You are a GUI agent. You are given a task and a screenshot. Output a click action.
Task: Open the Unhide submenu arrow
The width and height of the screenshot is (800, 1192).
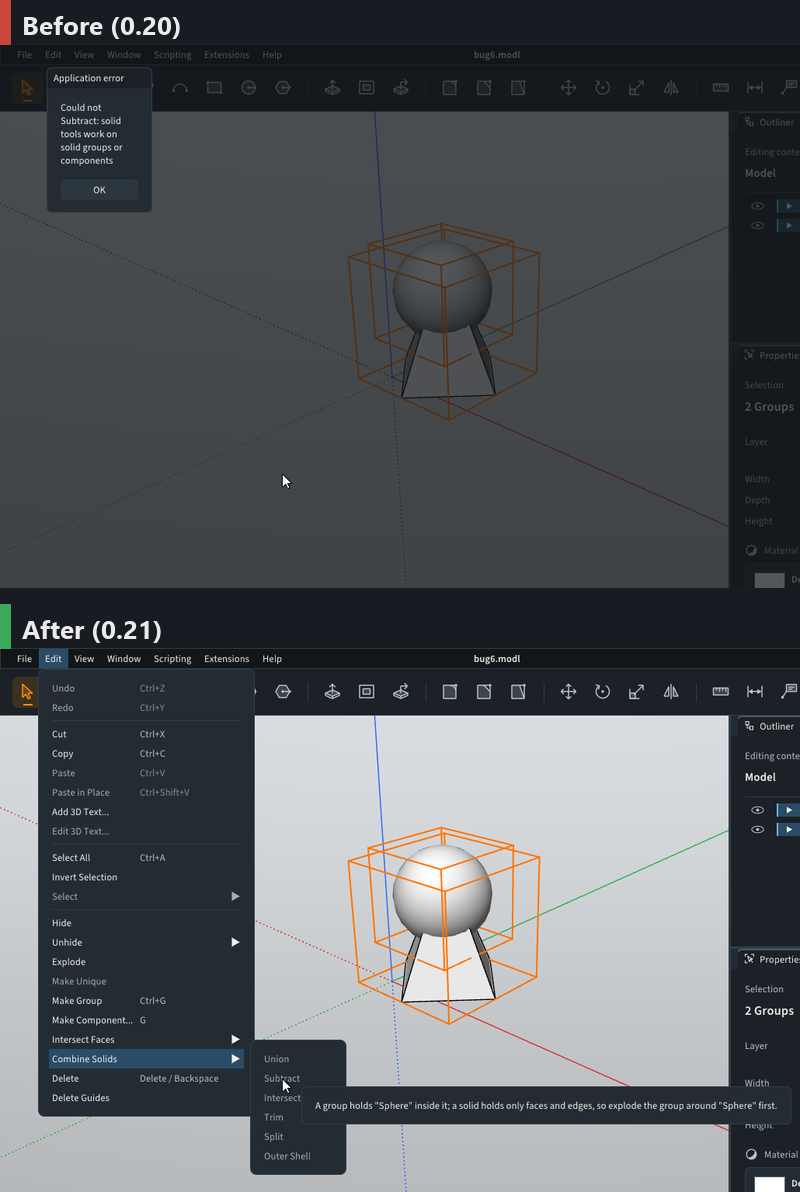pyautogui.click(x=236, y=943)
